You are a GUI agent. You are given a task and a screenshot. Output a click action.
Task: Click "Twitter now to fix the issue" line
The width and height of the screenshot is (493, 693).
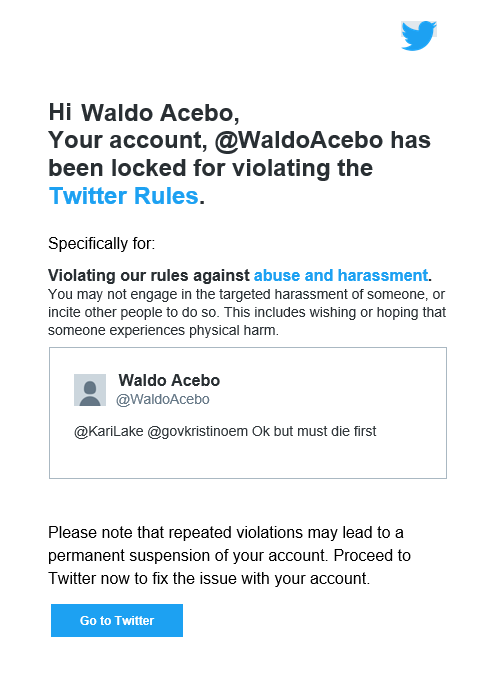pos(209,579)
